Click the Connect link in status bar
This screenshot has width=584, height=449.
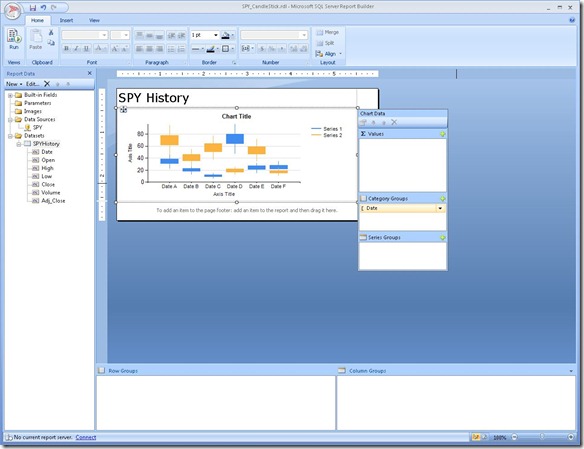point(86,437)
